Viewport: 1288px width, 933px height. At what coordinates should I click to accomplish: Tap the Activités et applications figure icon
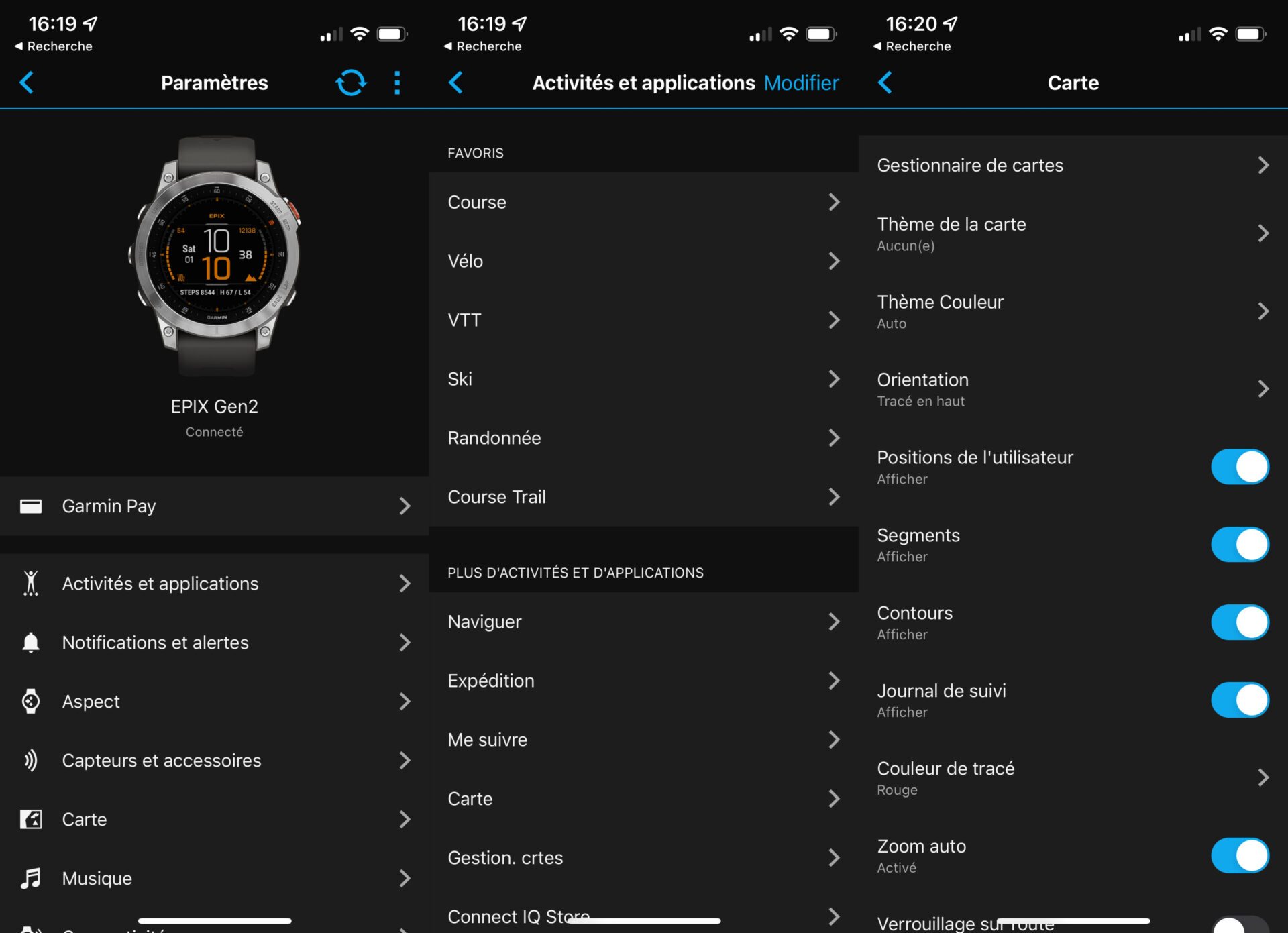coord(31,583)
